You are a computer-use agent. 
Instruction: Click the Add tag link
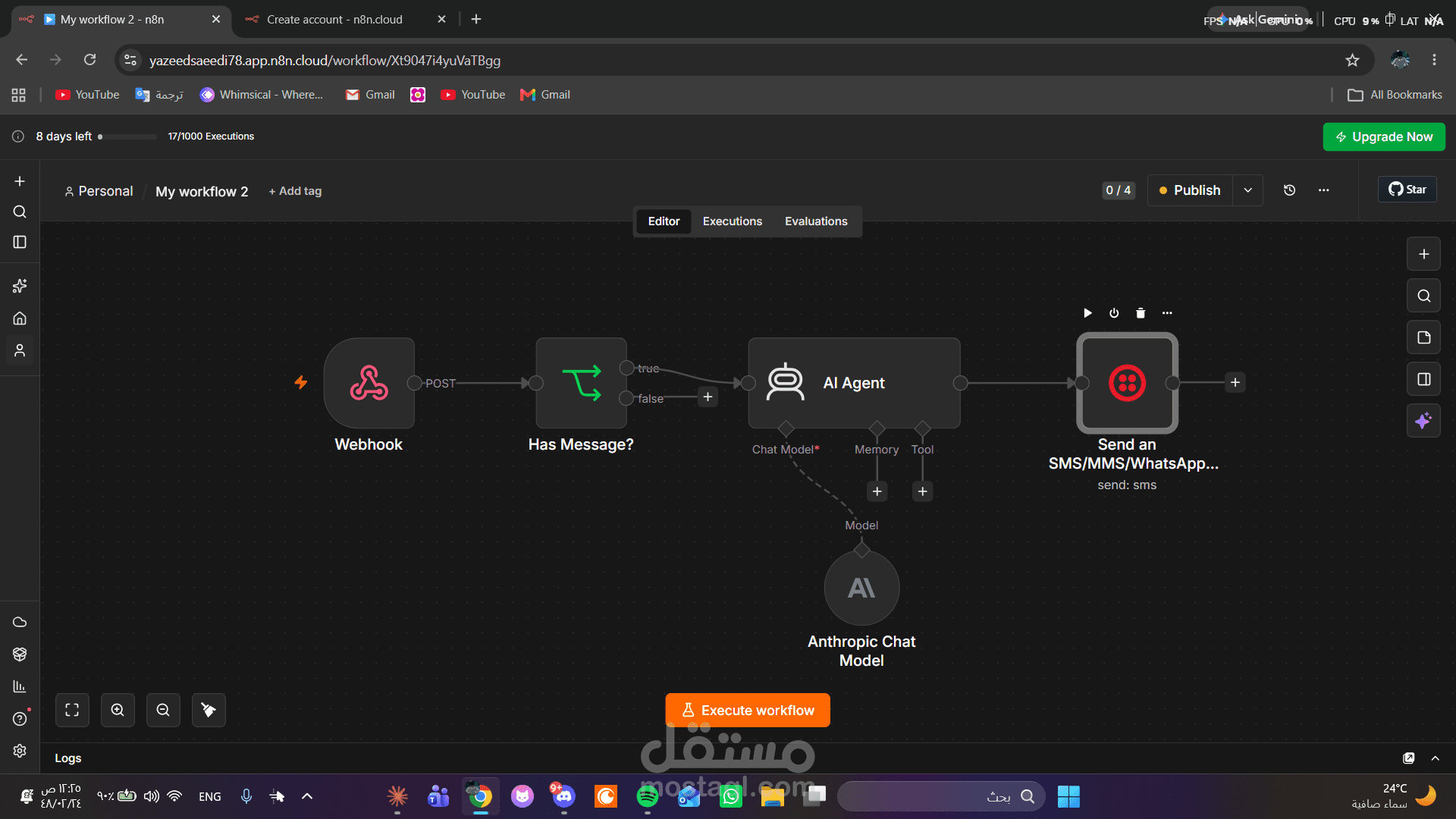pyautogui.click(x=295, y=191)
